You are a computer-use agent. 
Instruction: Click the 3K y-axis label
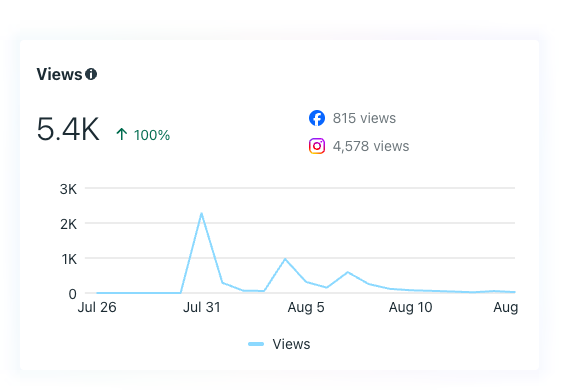click(68, 189)
